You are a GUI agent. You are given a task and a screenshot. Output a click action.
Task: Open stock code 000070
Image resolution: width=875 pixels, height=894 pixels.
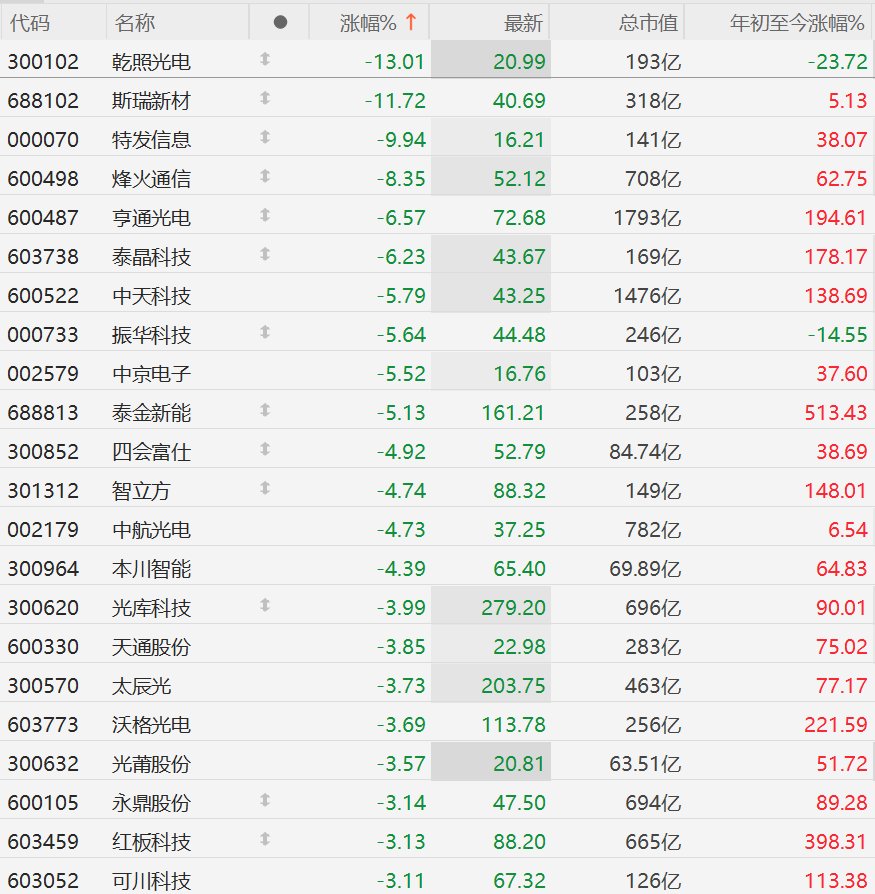tap(43, 140)
